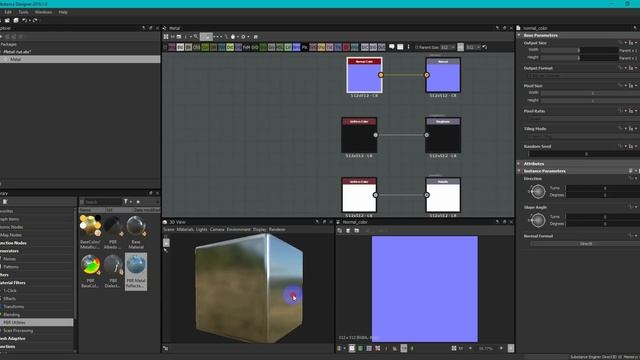Click the 2D view copy icon

coord(340,231)
